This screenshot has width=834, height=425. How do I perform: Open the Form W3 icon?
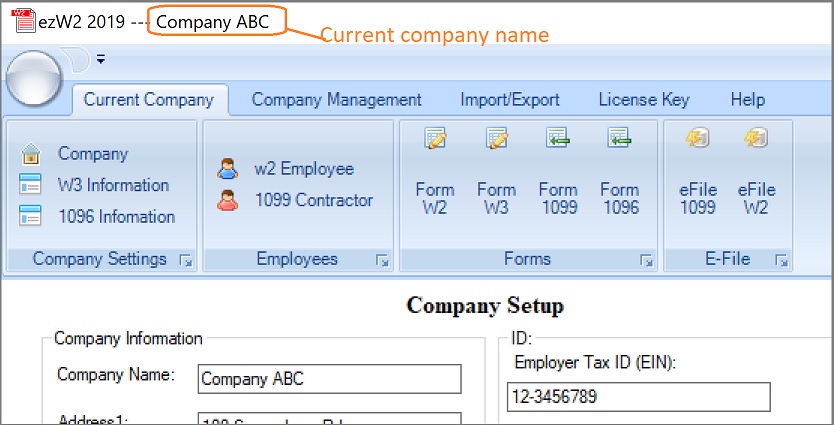pos(496,140)
